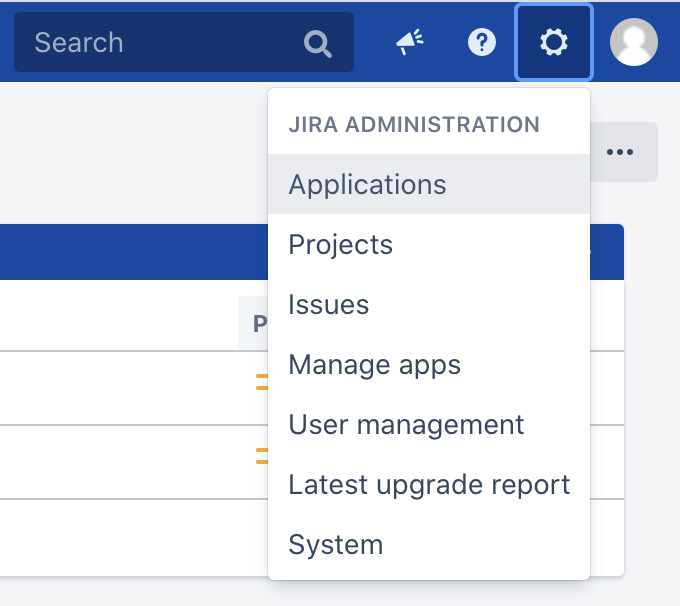Open the three-dot more actions button

[620, 152]
